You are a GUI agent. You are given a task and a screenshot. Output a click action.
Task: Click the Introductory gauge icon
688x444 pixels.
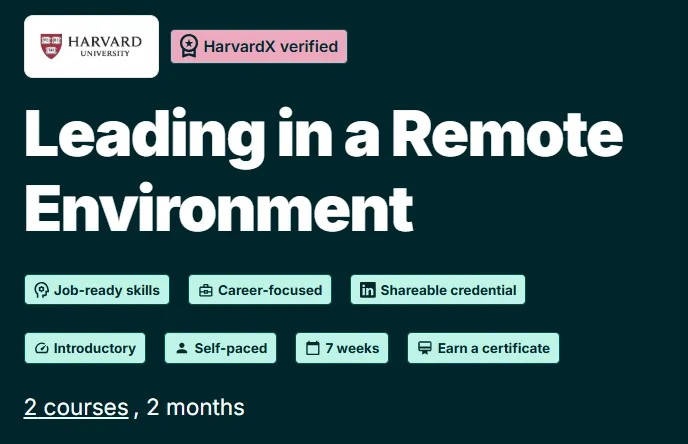41,348
